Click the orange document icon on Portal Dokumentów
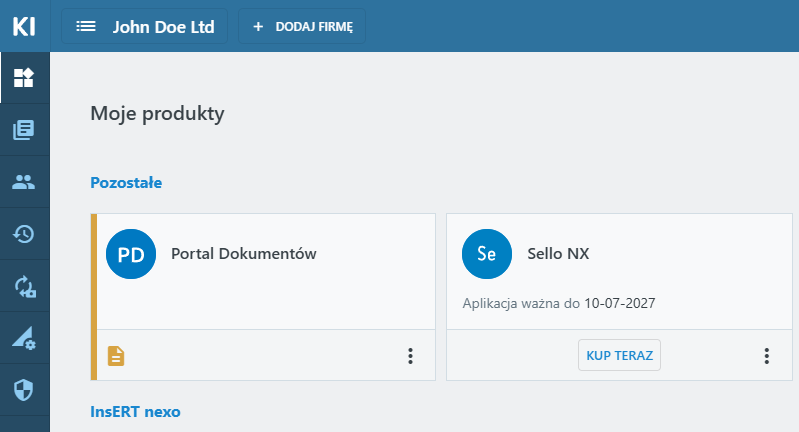The image size is (799, 432). [x=116, y=355]
